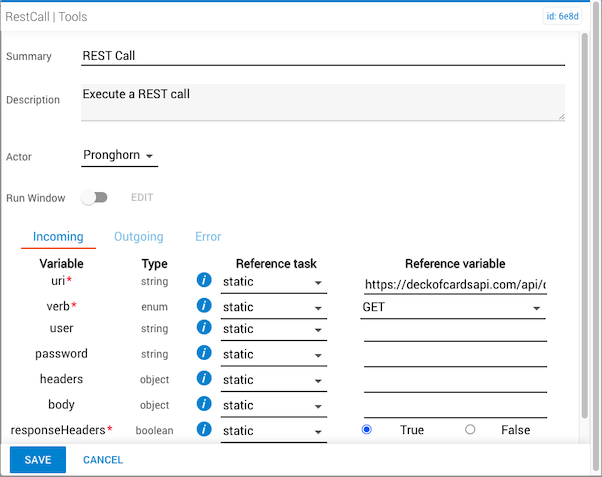The image size is (602, 477).
Task: Click the info icon for headers variable
Action: coord(204,379)
